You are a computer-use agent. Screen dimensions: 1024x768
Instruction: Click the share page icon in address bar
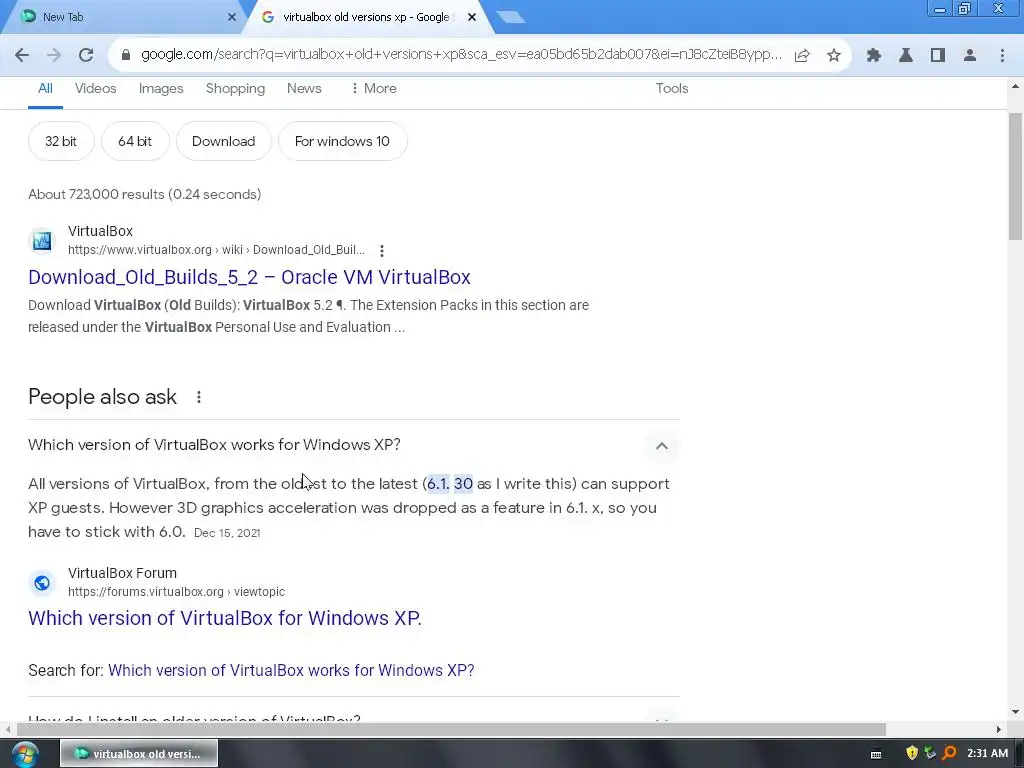(802, 56)
